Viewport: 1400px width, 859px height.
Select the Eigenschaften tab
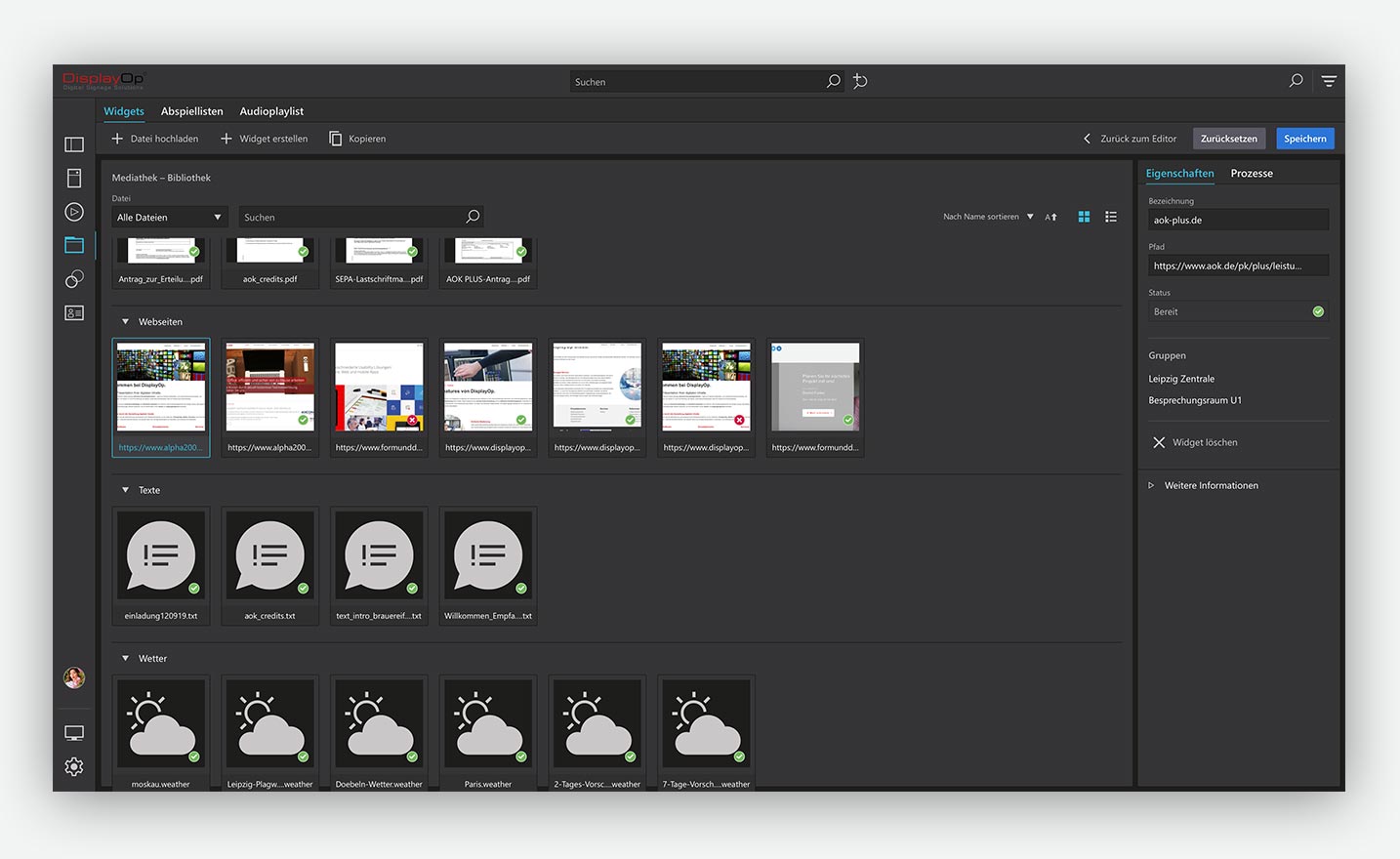pyautogui.click(x=1180, y=173)
